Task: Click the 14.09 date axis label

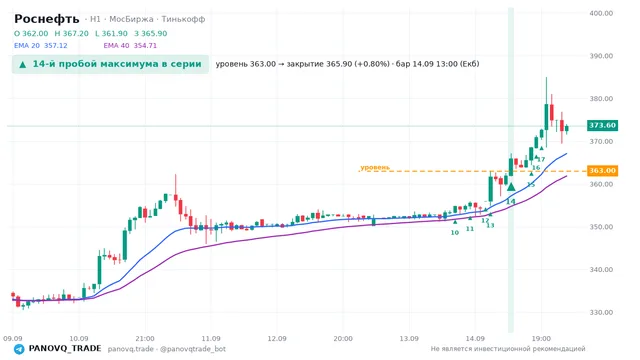Action: click(475, 338)
